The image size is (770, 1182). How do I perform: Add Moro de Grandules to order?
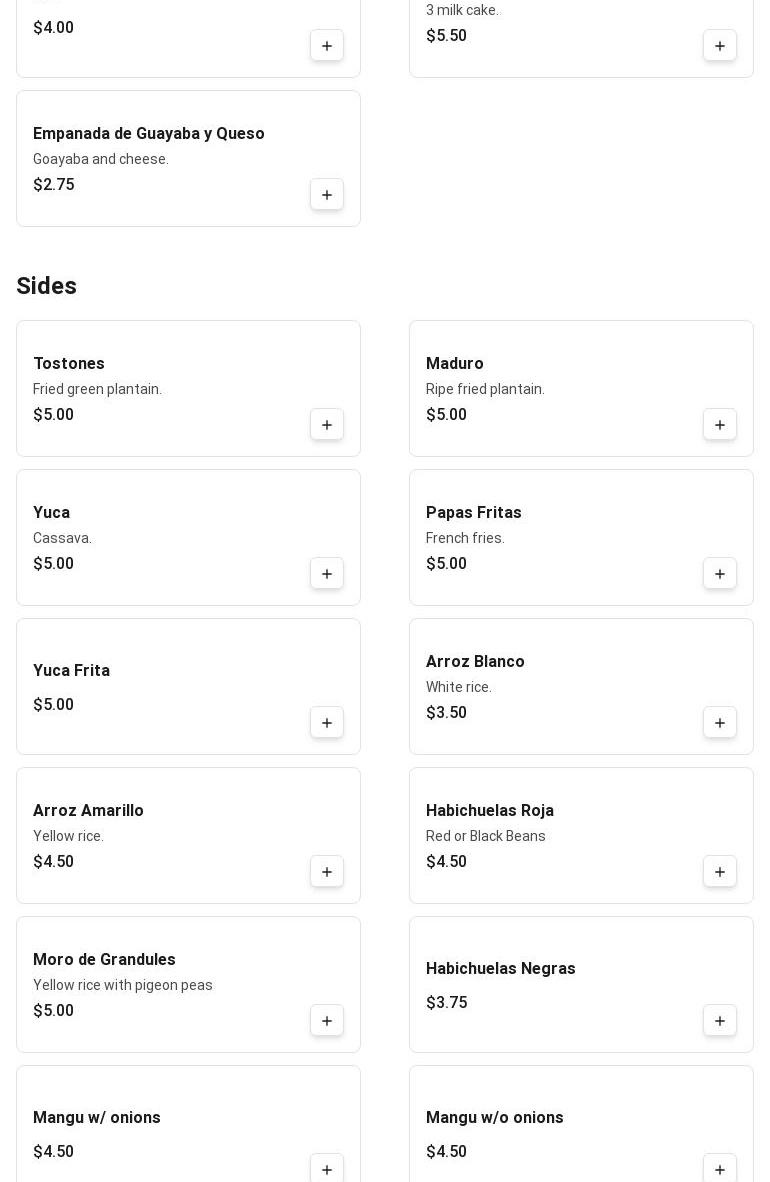coord(327,1021)
